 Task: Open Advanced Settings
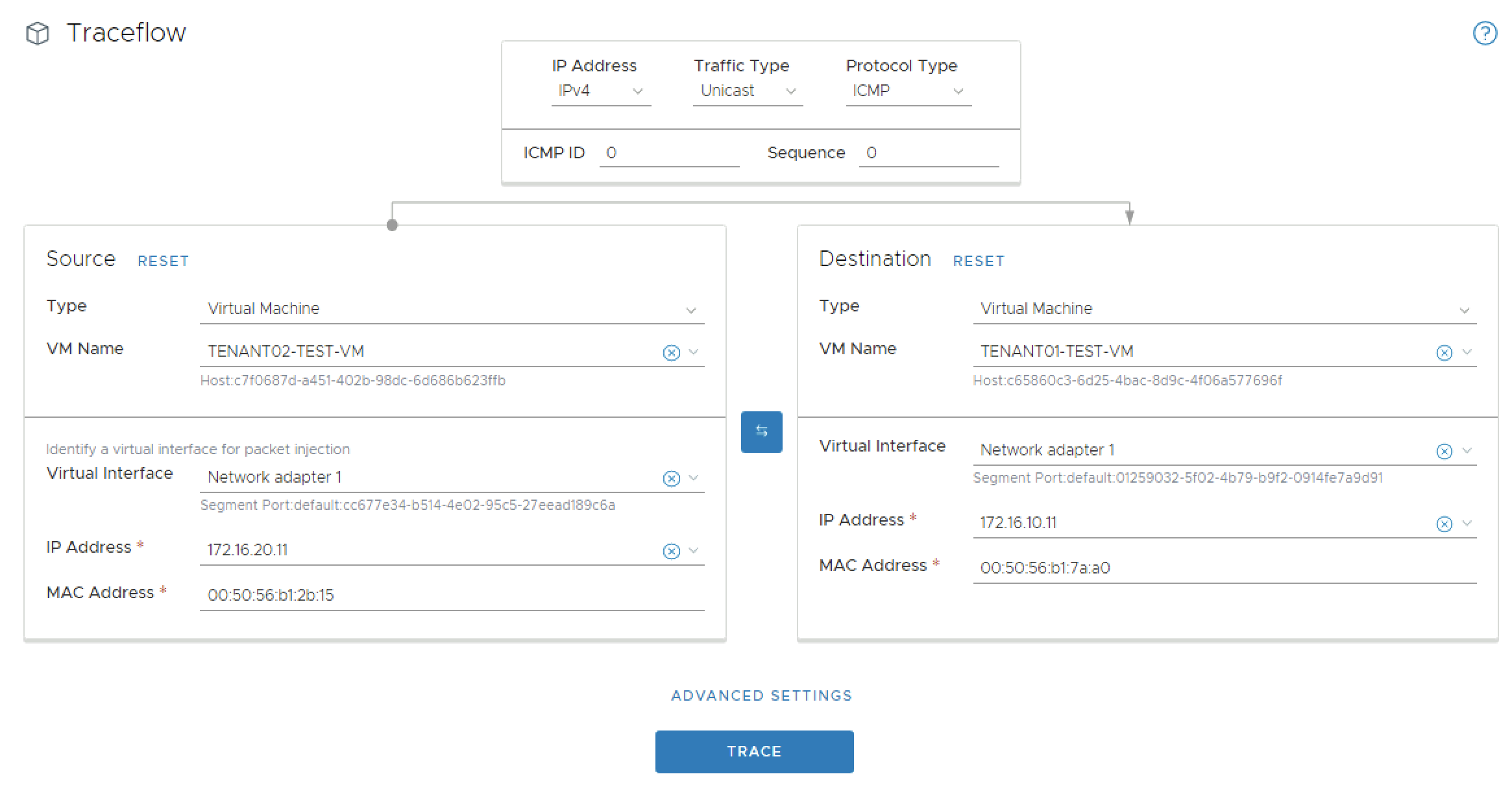pos(761,695)
